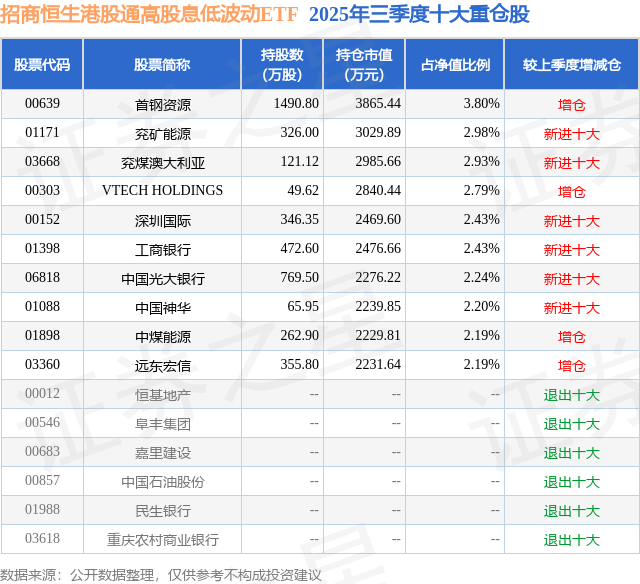Select stock code 00639
Viewport: 640px width, 584px height.
pos(42,104)
